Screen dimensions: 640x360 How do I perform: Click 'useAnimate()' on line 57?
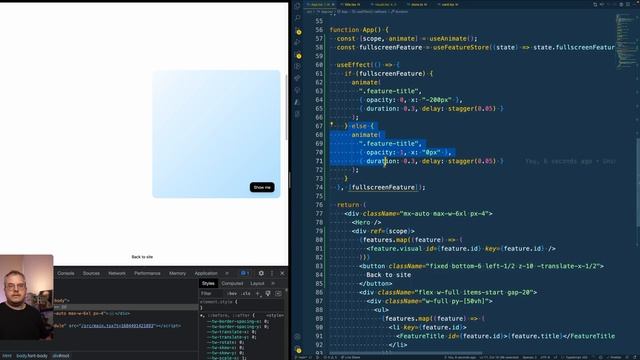pyautogui.click(x=452, y=39)
